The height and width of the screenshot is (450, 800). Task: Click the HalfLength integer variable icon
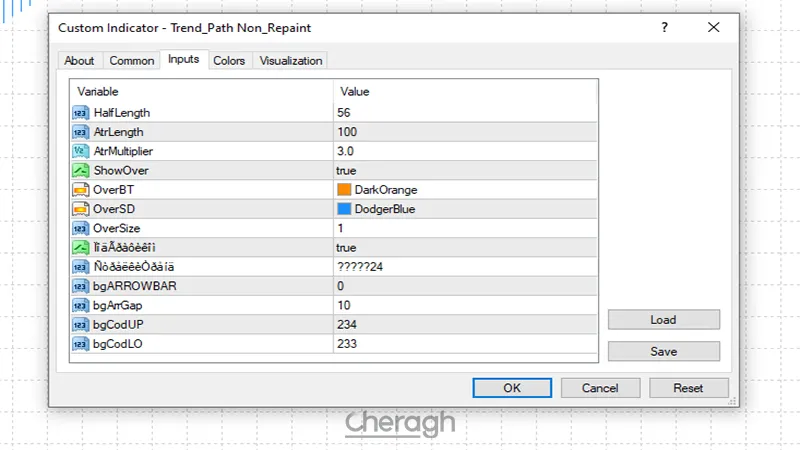tap(81, 113)
